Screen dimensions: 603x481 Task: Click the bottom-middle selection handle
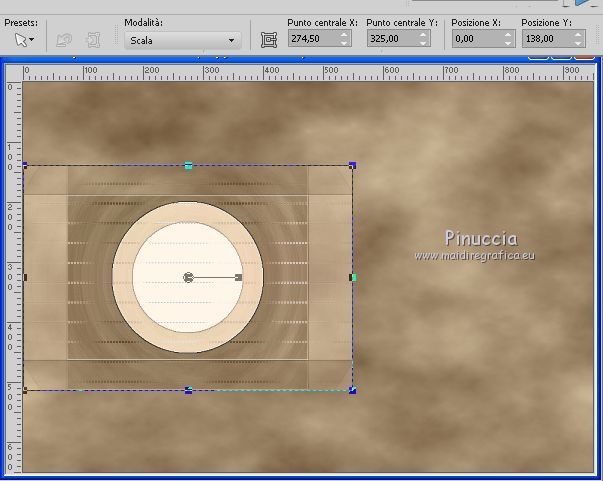click(188, 390)
